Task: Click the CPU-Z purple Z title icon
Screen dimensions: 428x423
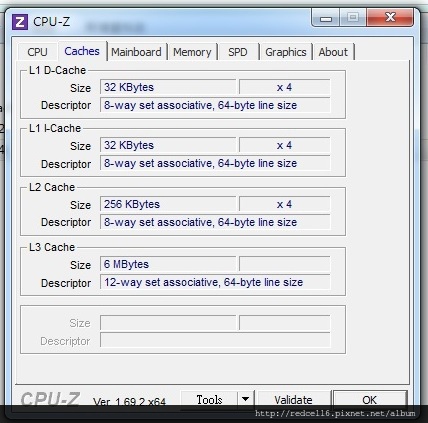Action: coord(20,22)
